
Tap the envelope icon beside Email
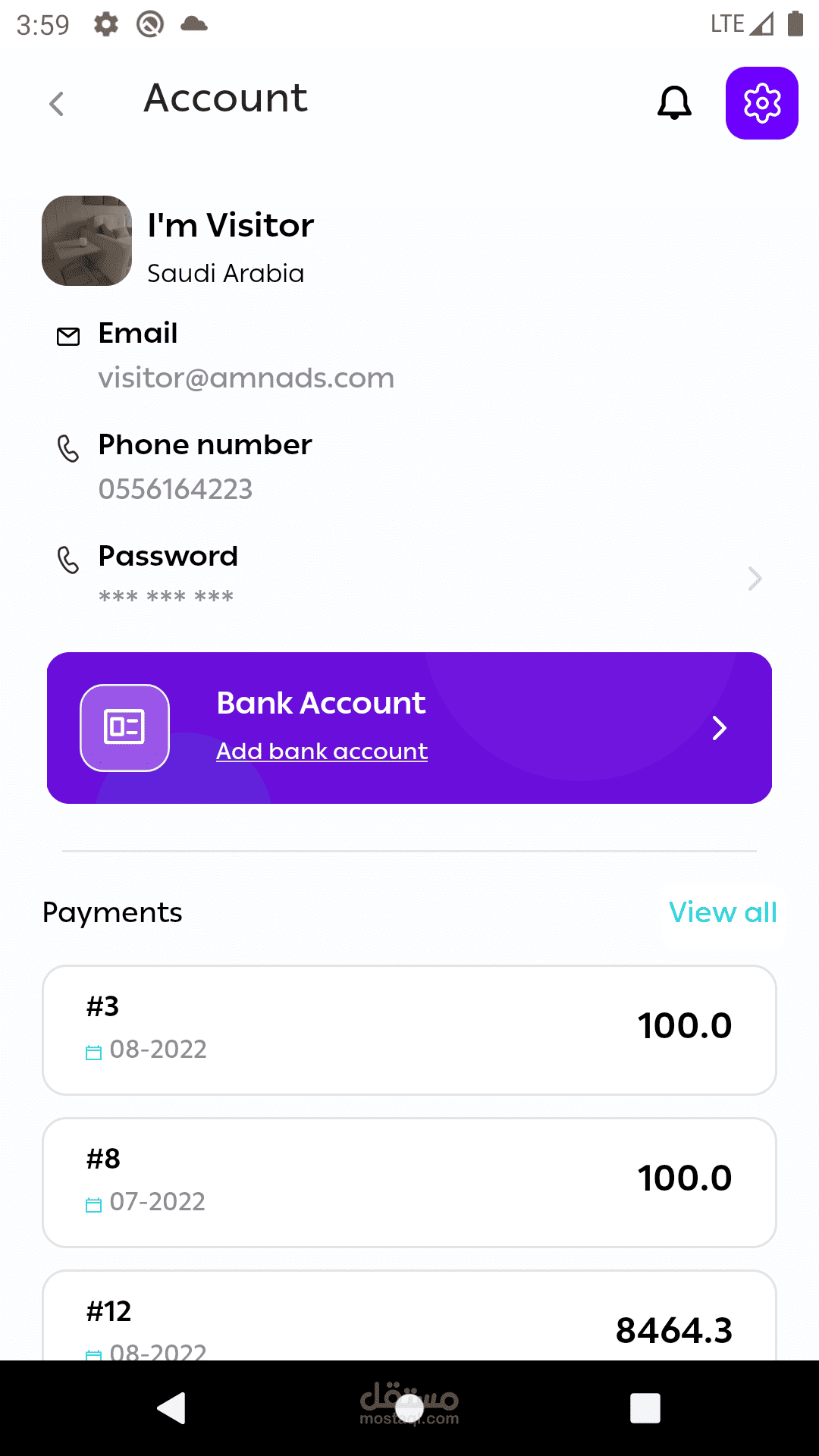tap(68, 337)
